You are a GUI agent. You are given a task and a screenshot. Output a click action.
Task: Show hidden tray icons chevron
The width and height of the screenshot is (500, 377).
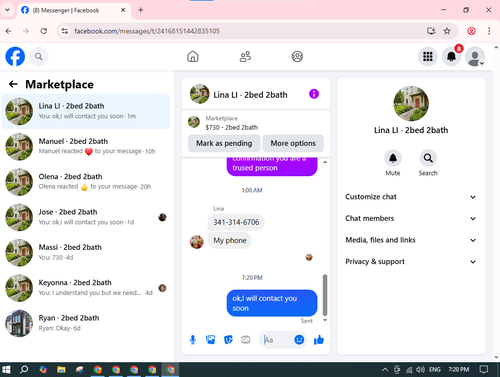coord(385,370)
